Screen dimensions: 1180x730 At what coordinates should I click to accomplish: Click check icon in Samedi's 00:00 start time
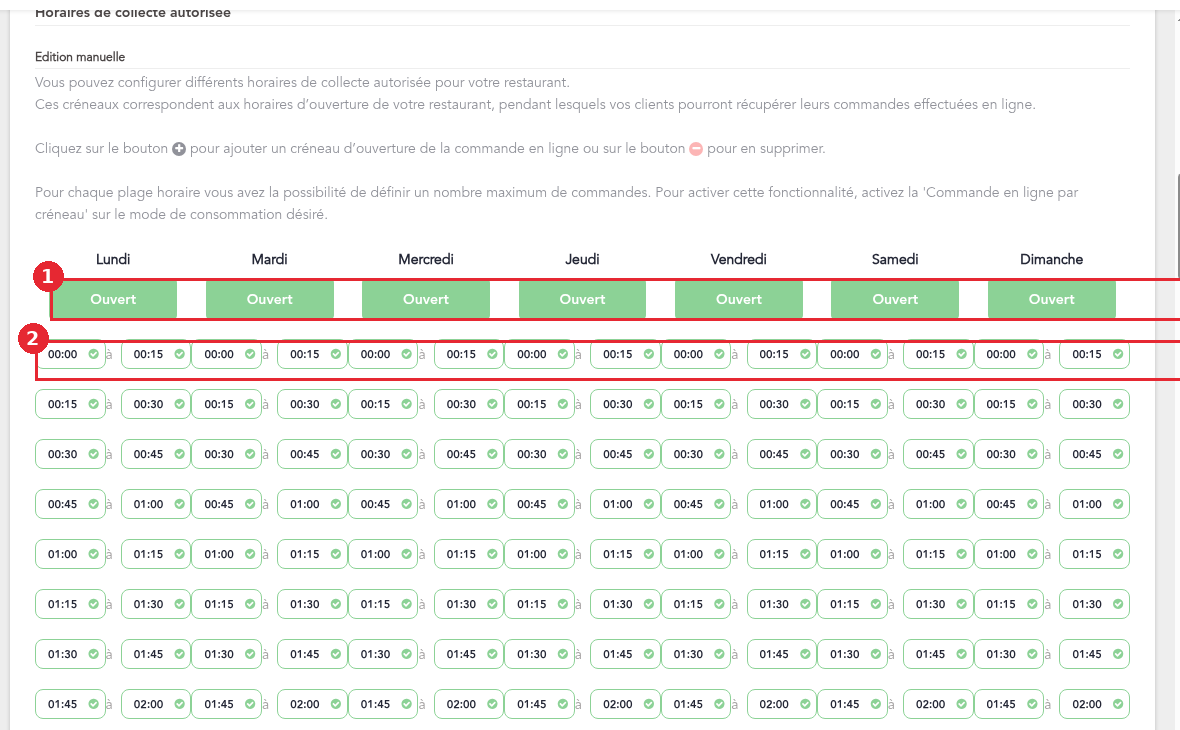[x=876, y=354]
